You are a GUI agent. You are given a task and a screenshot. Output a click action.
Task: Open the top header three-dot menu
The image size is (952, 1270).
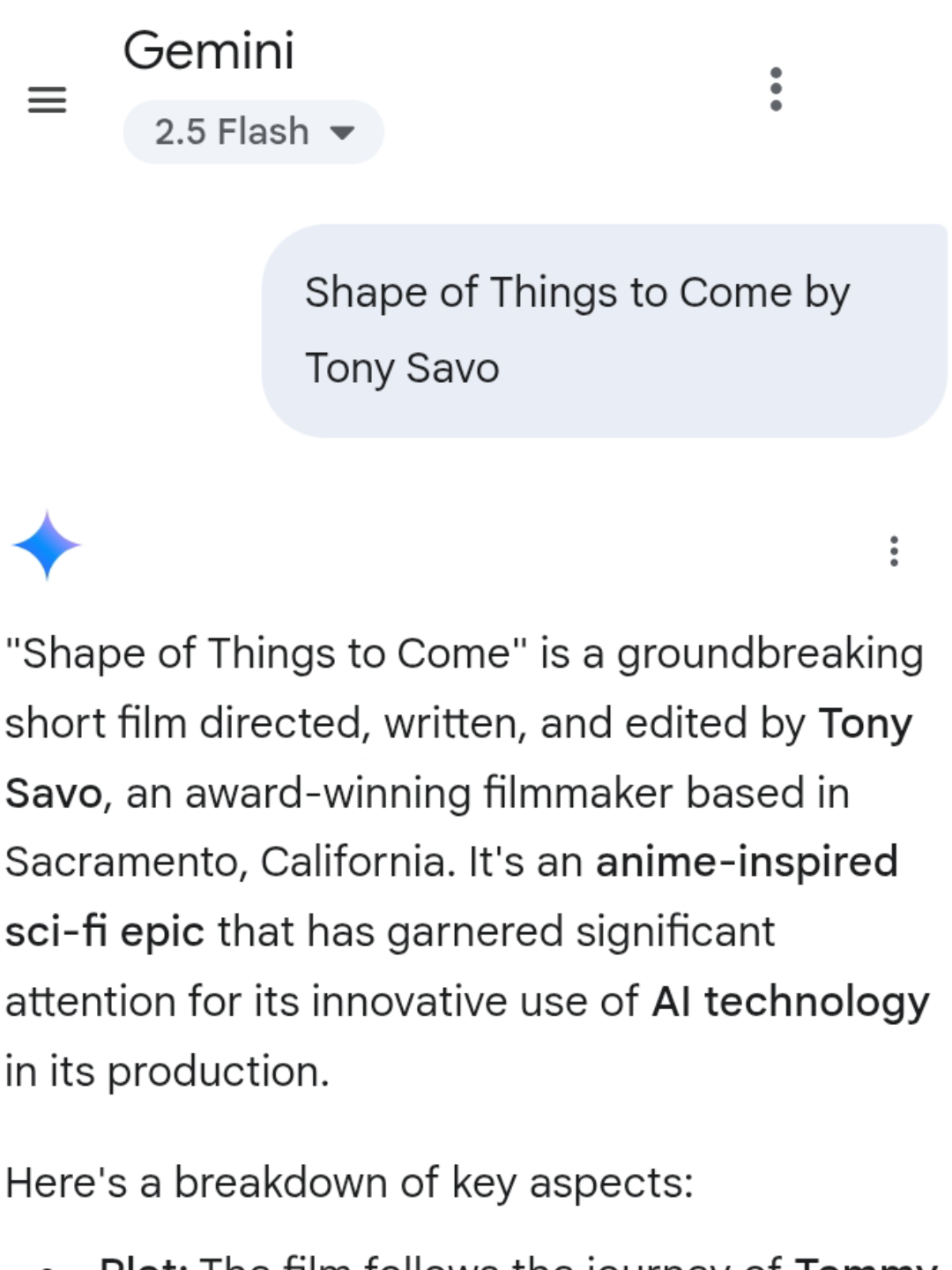click(x=776, y=89)
